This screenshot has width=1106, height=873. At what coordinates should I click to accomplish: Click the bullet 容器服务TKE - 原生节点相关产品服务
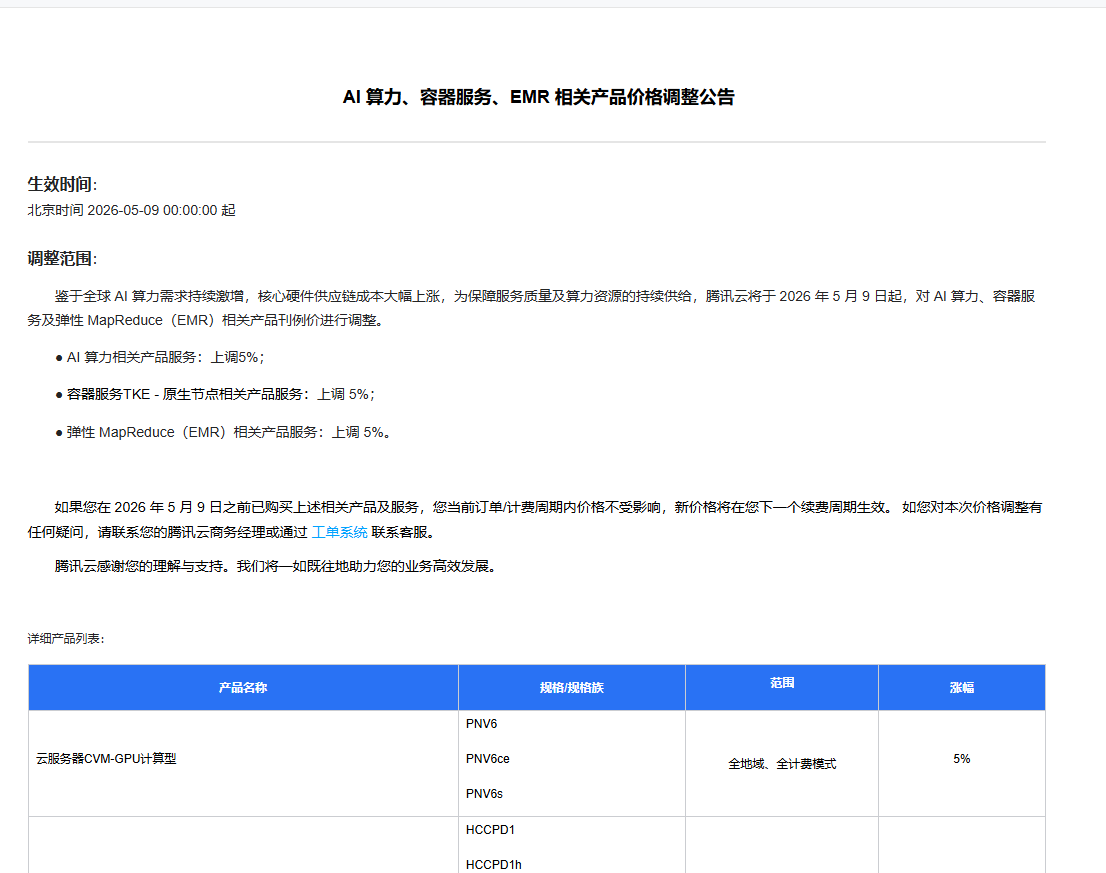point(215,394)
